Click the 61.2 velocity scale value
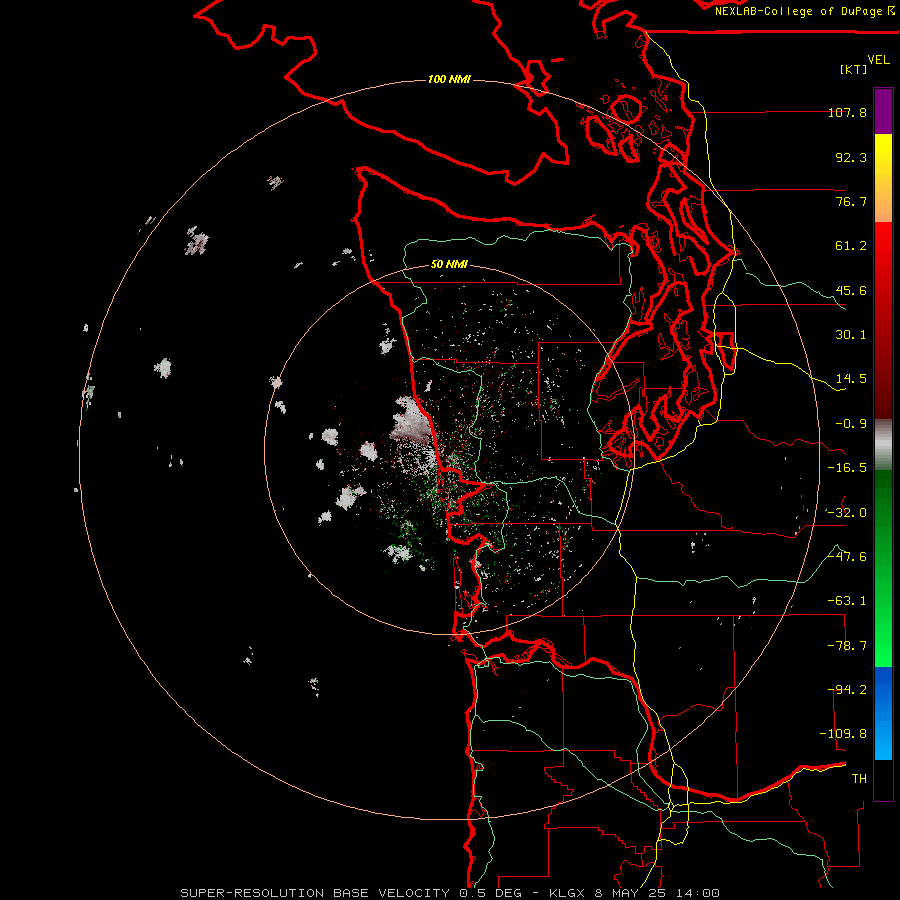Screen dimensions: 900x900 point(851,246)
